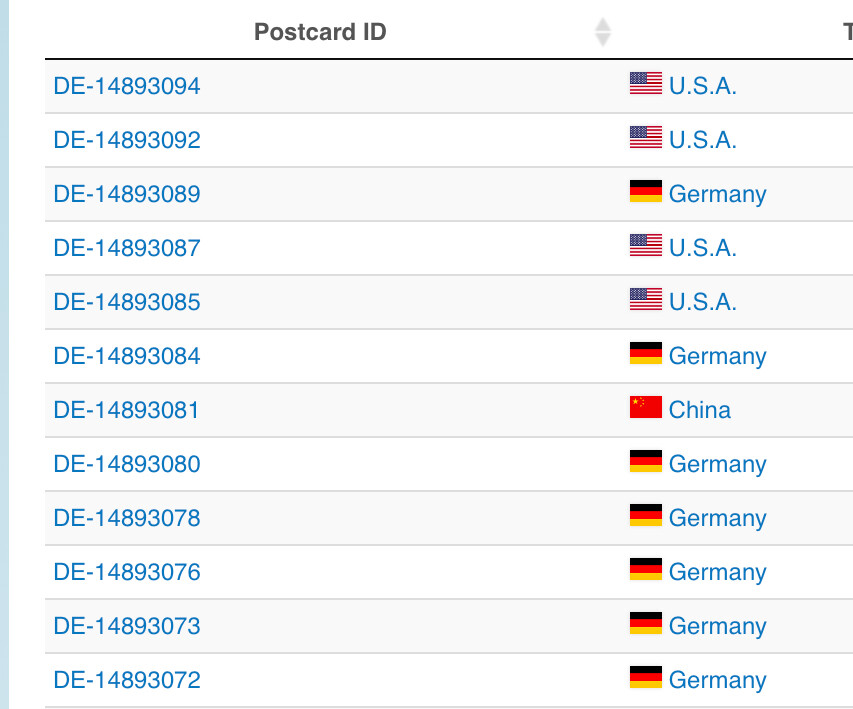The image size is (853, 709).
Task: Click Germany flag for DE-14893072
Action: 646,677
